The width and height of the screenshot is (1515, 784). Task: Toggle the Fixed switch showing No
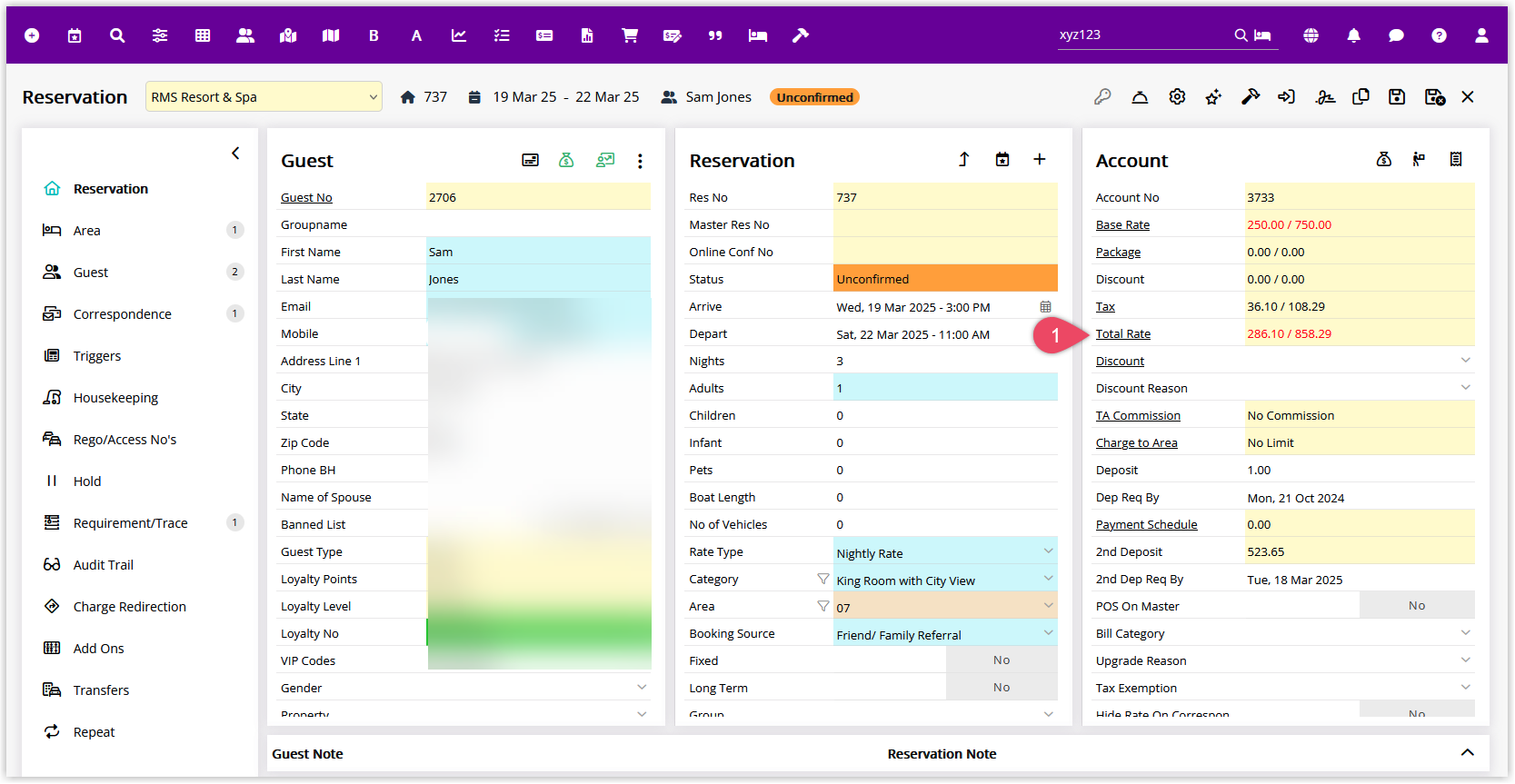[1002, 660]
